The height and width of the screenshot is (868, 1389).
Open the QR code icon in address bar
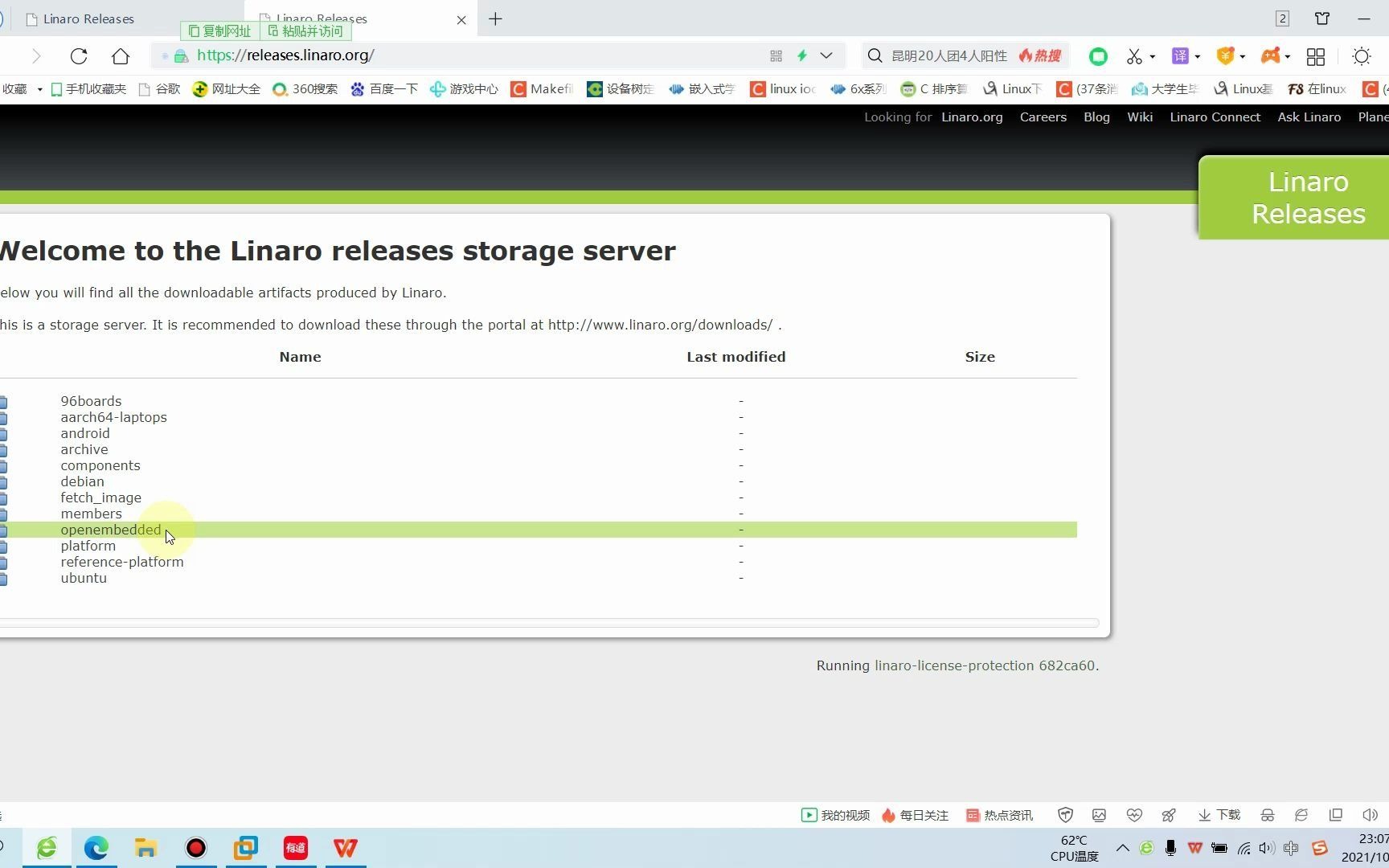pos(776,55)
